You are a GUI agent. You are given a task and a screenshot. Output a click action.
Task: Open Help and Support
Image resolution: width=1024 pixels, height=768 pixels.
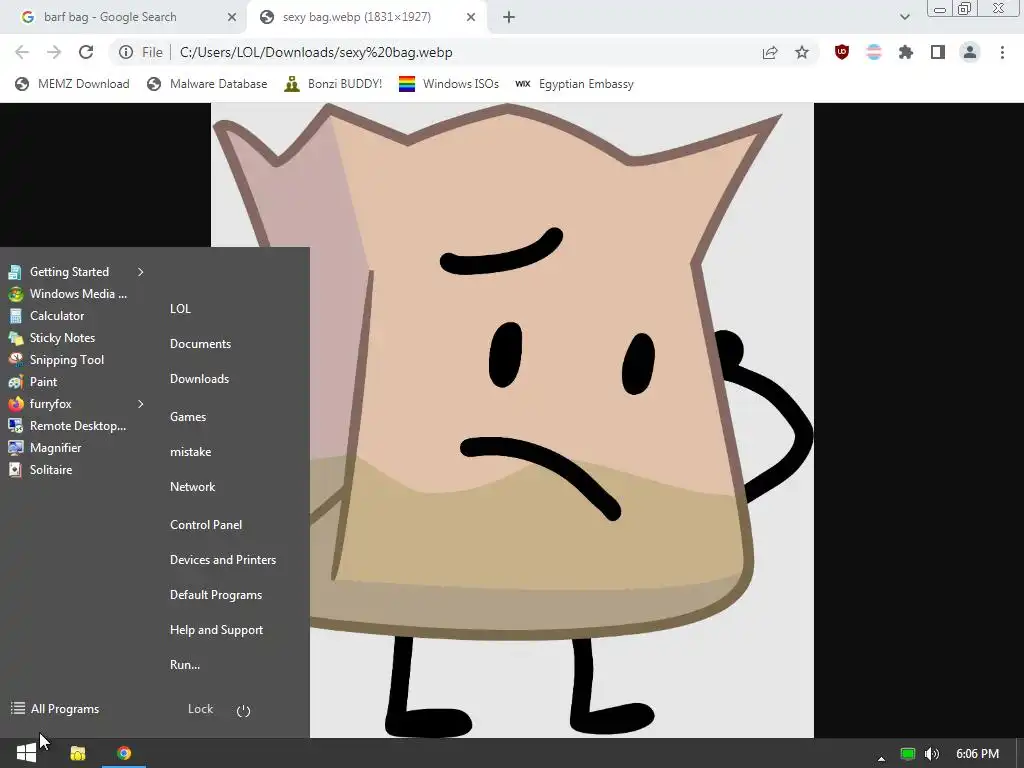coord(216,630)
